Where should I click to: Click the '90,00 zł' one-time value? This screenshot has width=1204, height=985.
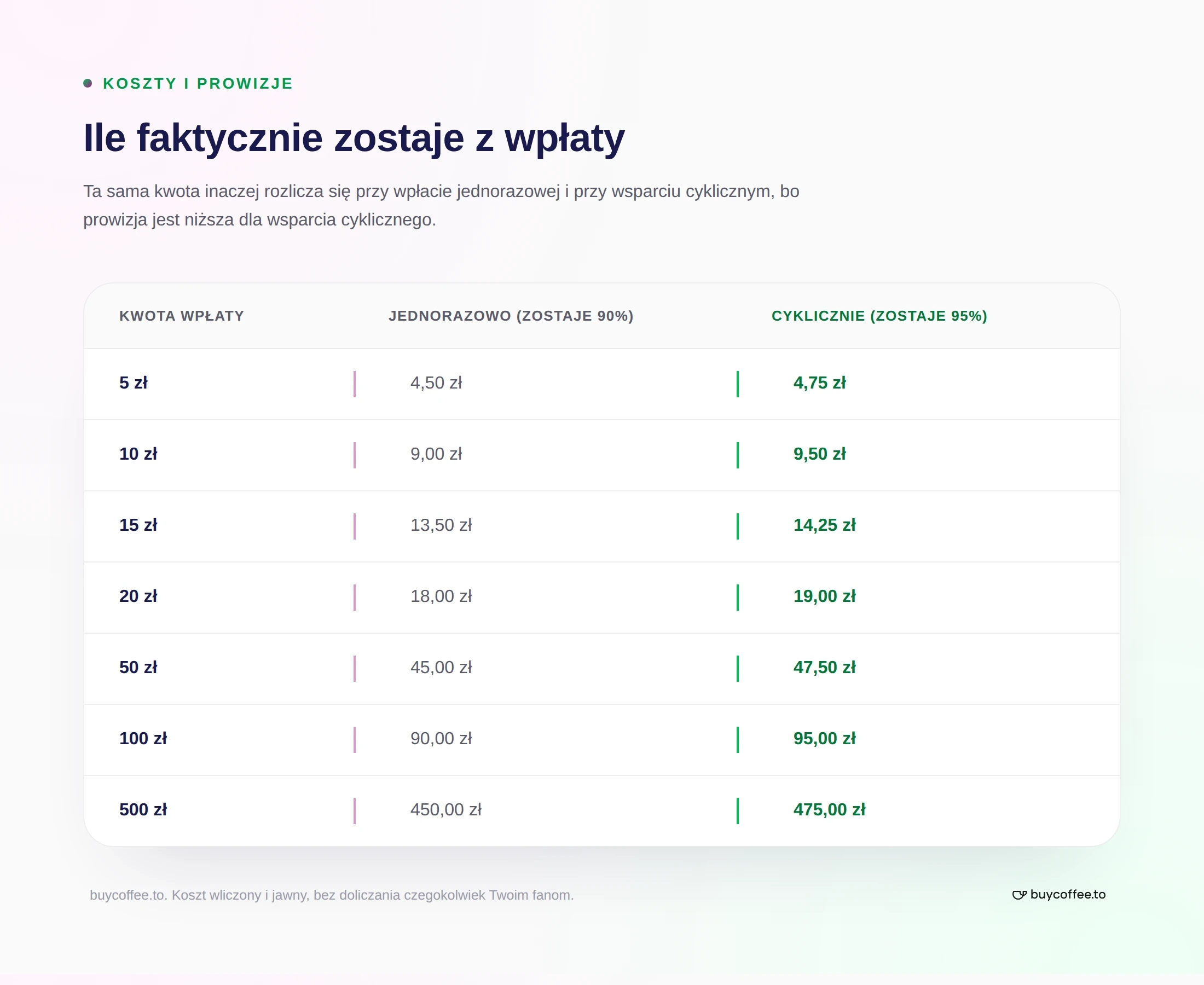441,739
